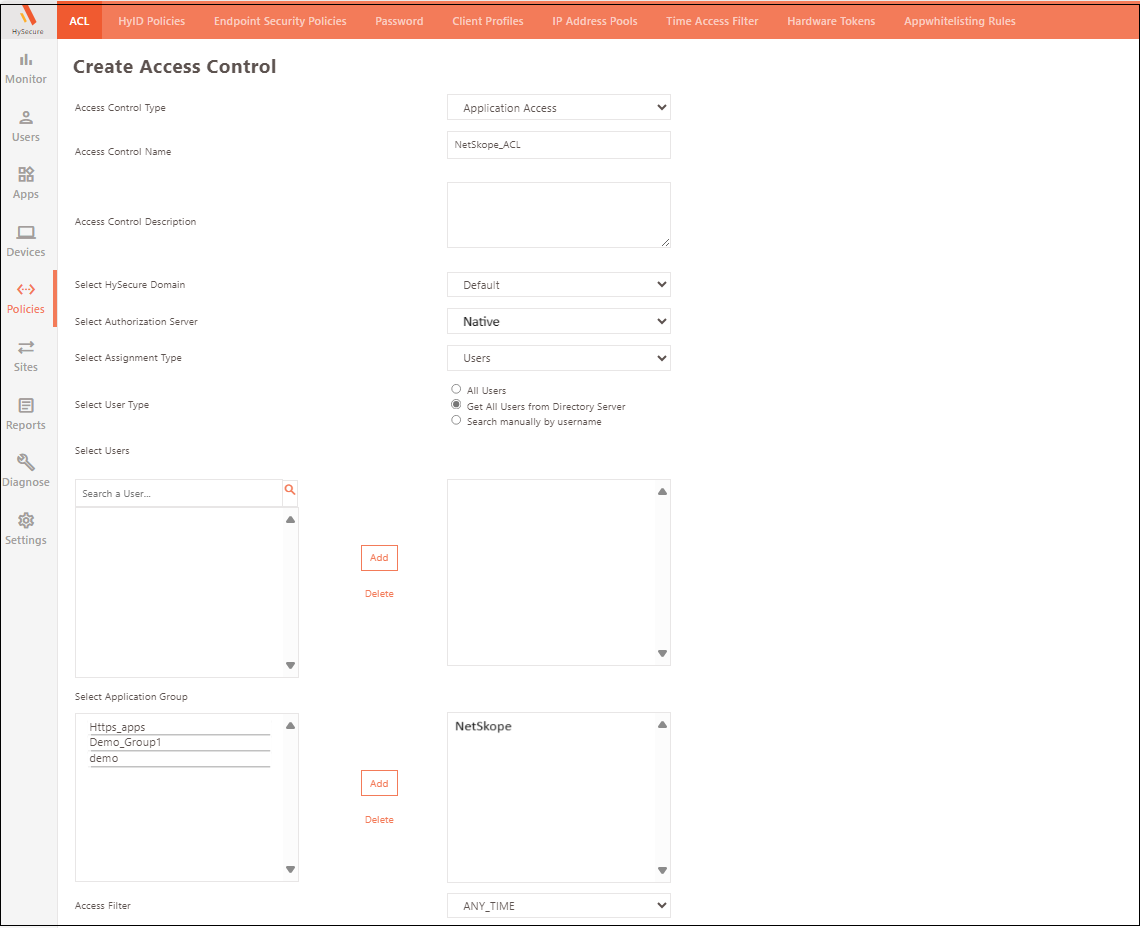Open the Diagnose wrench icon
Viewport: 1140px width, 928px height.
[x=26, y=470]
